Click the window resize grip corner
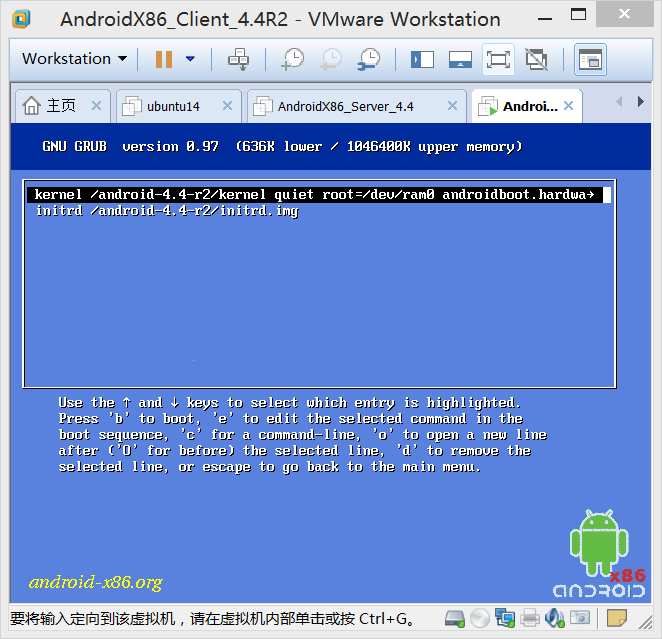Screen dimensions: 662x639 [x=644, y=621]
